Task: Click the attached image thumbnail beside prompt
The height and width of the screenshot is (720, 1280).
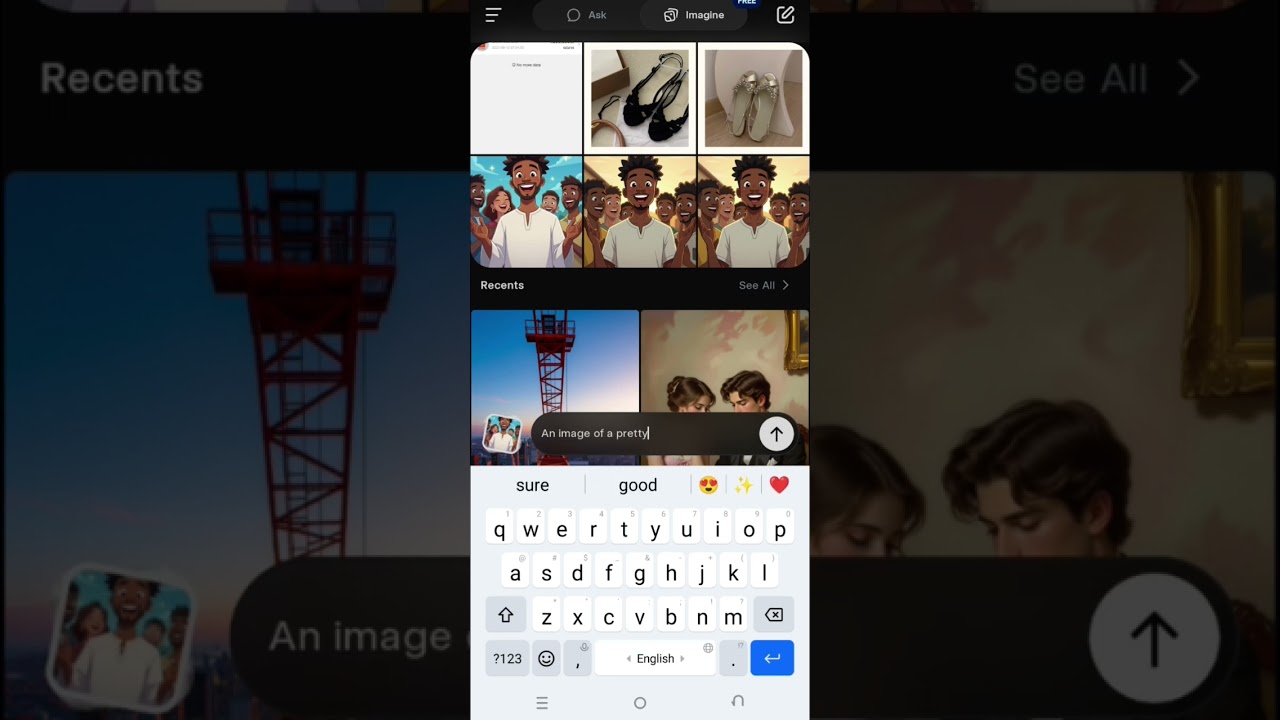Action: point(502,434)
